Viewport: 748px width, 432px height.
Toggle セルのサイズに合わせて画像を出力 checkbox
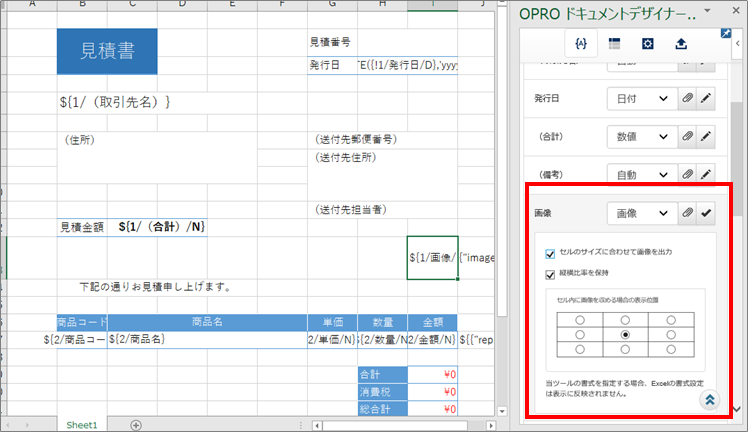[x=551, y=253]
